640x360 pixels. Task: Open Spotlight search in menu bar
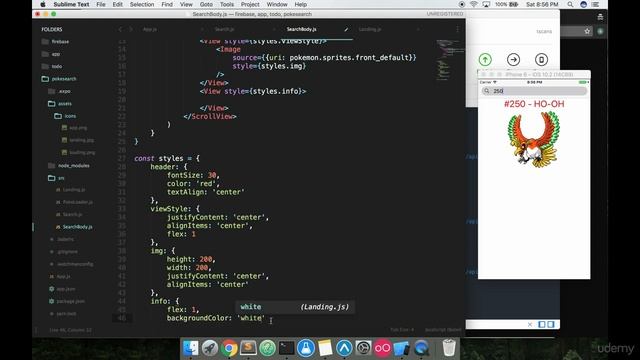click(x=570, y=4)
